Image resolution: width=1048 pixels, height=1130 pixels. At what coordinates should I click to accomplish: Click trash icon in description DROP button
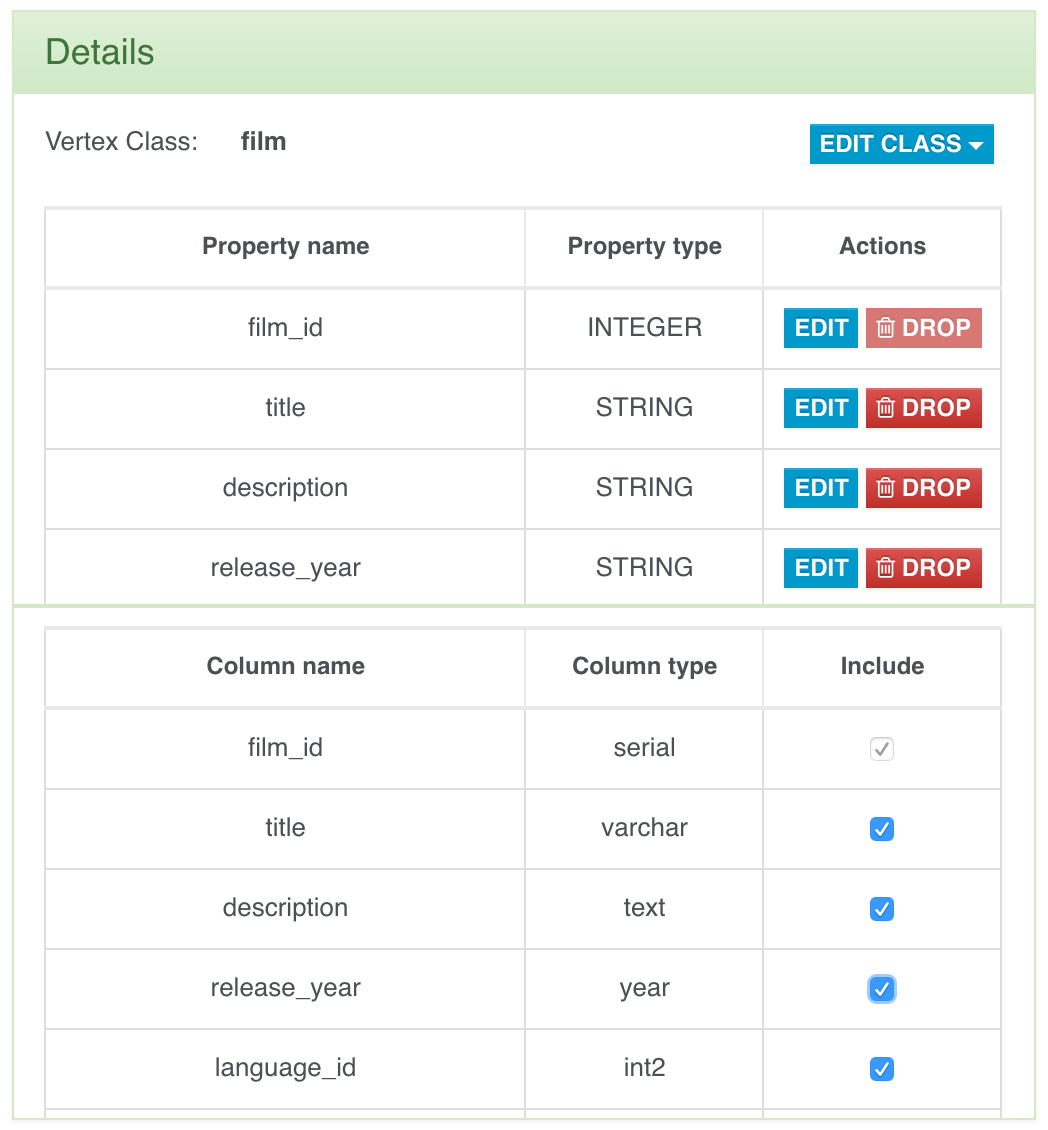pyautogui.click(x=885, y=488)
